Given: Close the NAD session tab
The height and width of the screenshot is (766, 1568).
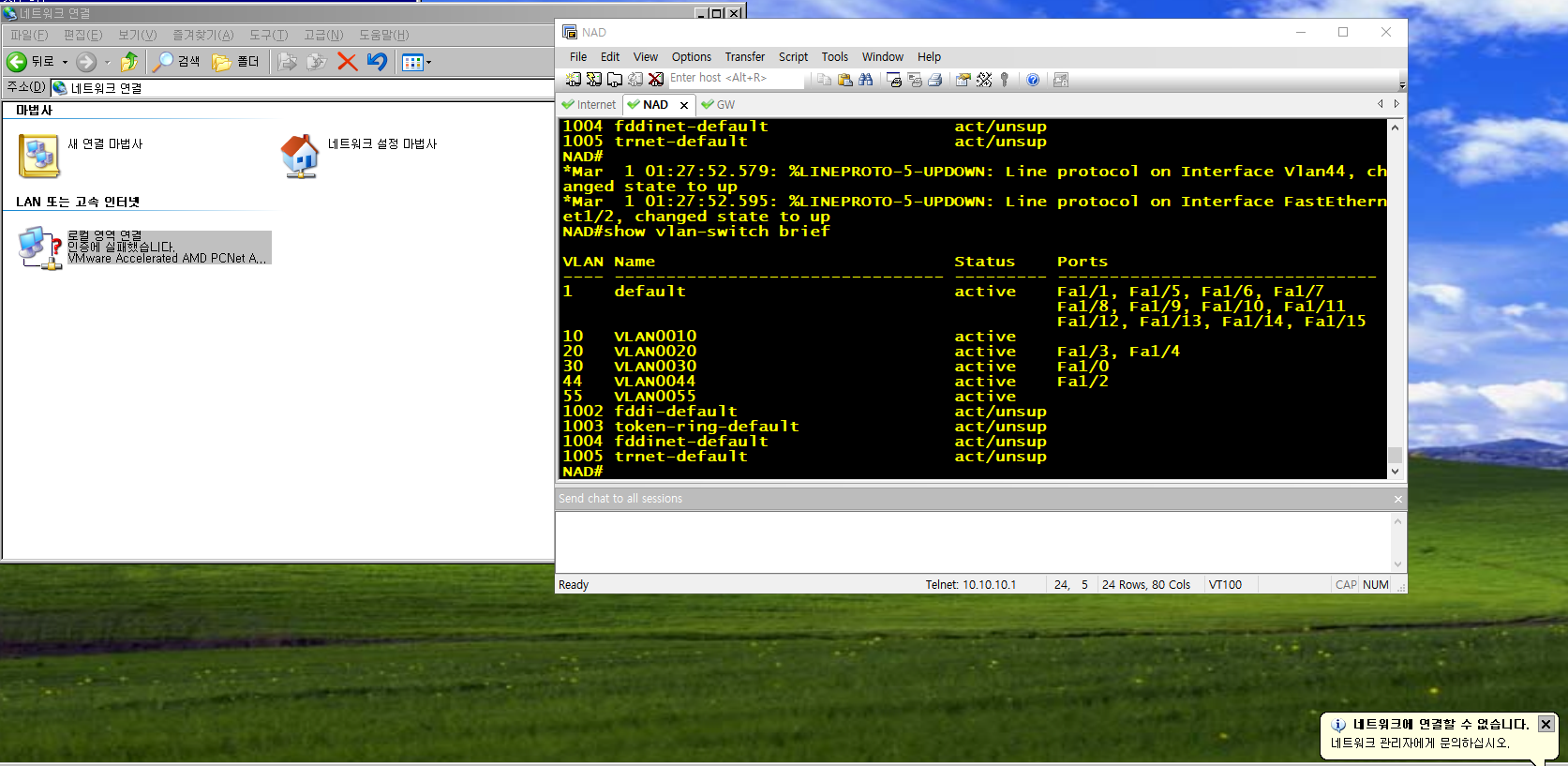Looking at the screenshot, I should [684, 105].
